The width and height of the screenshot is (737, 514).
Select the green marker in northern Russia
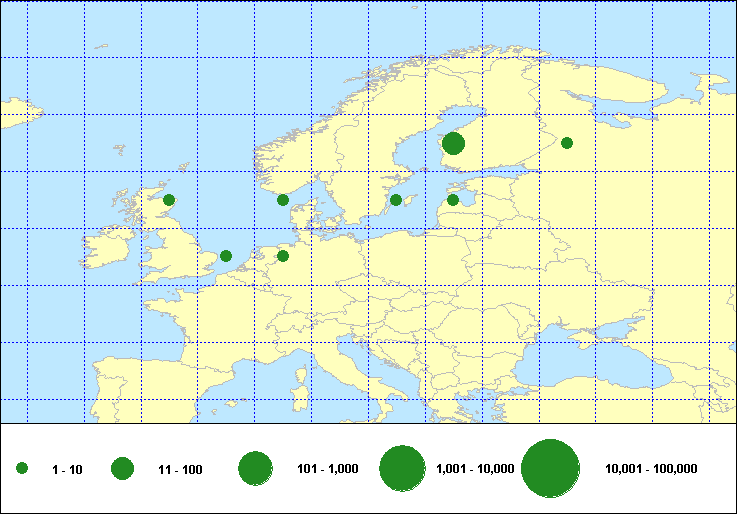tap(567, 143)
